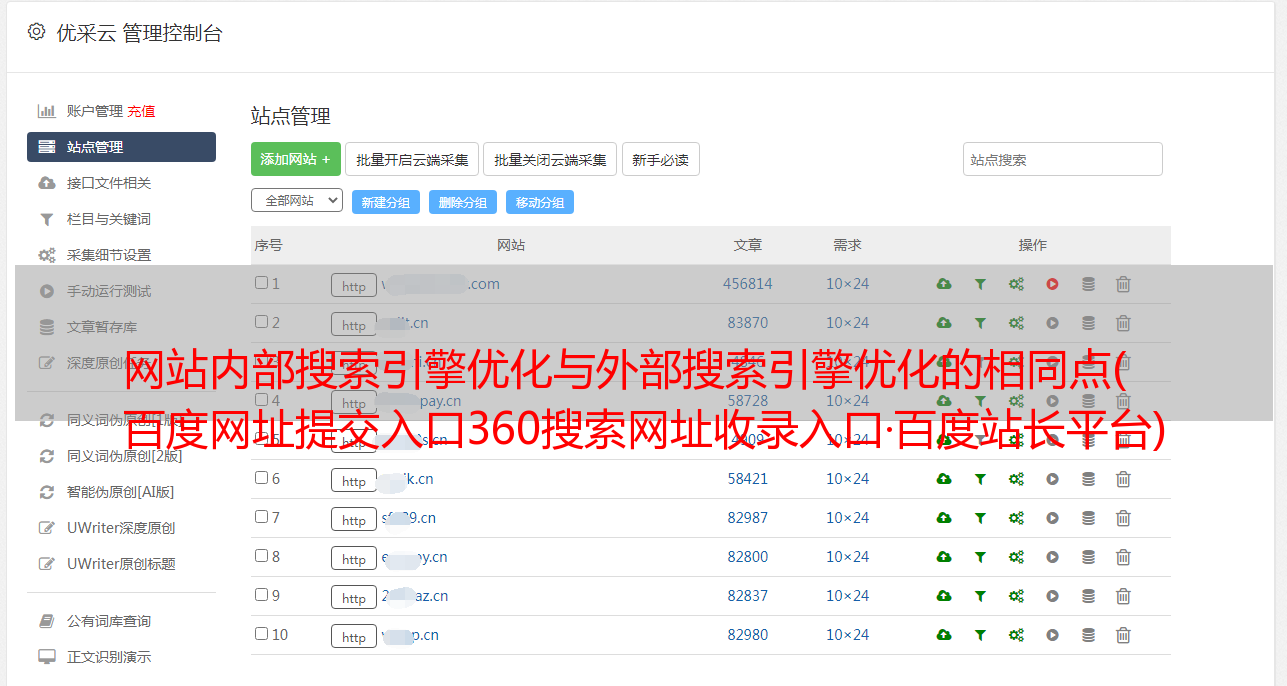This screenshot has height=686, width=1287.
Task: Click 批量关闭云端采集 button
Action: [x=550, y=159]
